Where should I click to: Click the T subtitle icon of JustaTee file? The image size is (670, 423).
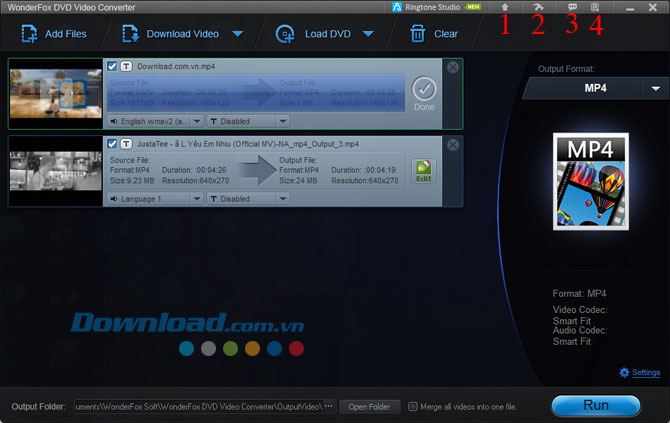[x=126, y=144]
